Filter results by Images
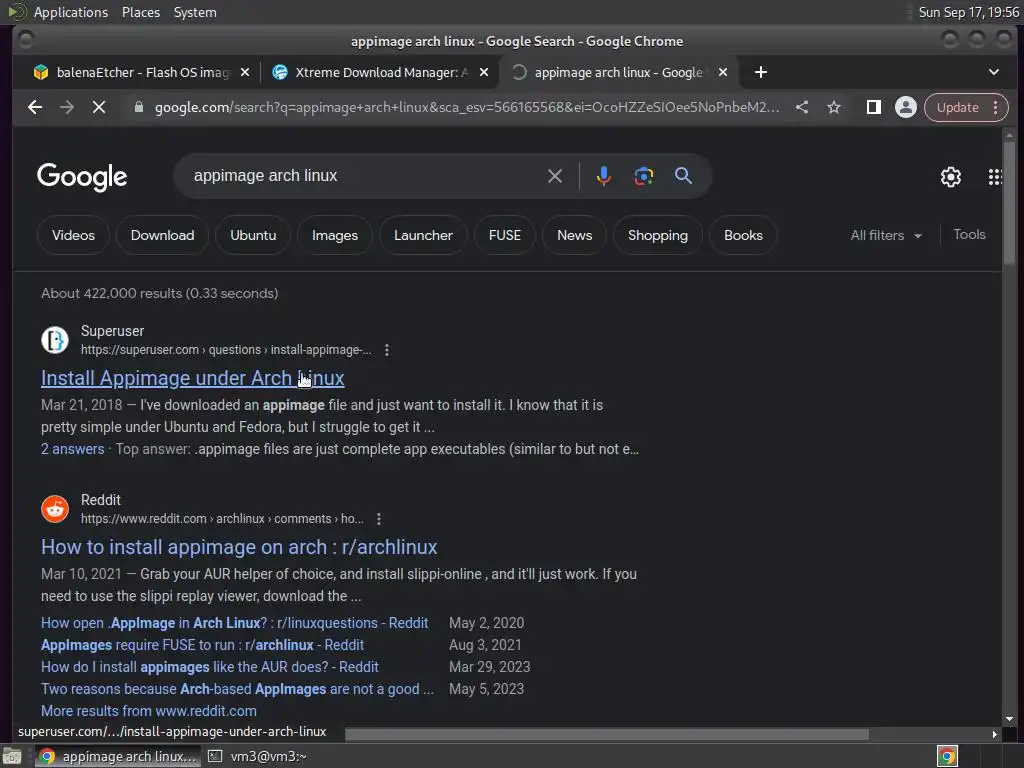The image size is (1024, 768). pyautogui.click(x=335, y=235)
